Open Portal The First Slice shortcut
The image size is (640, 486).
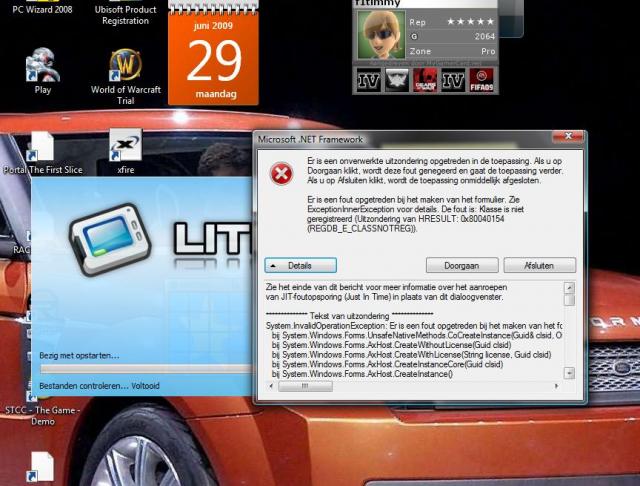(x=42, y=153)
